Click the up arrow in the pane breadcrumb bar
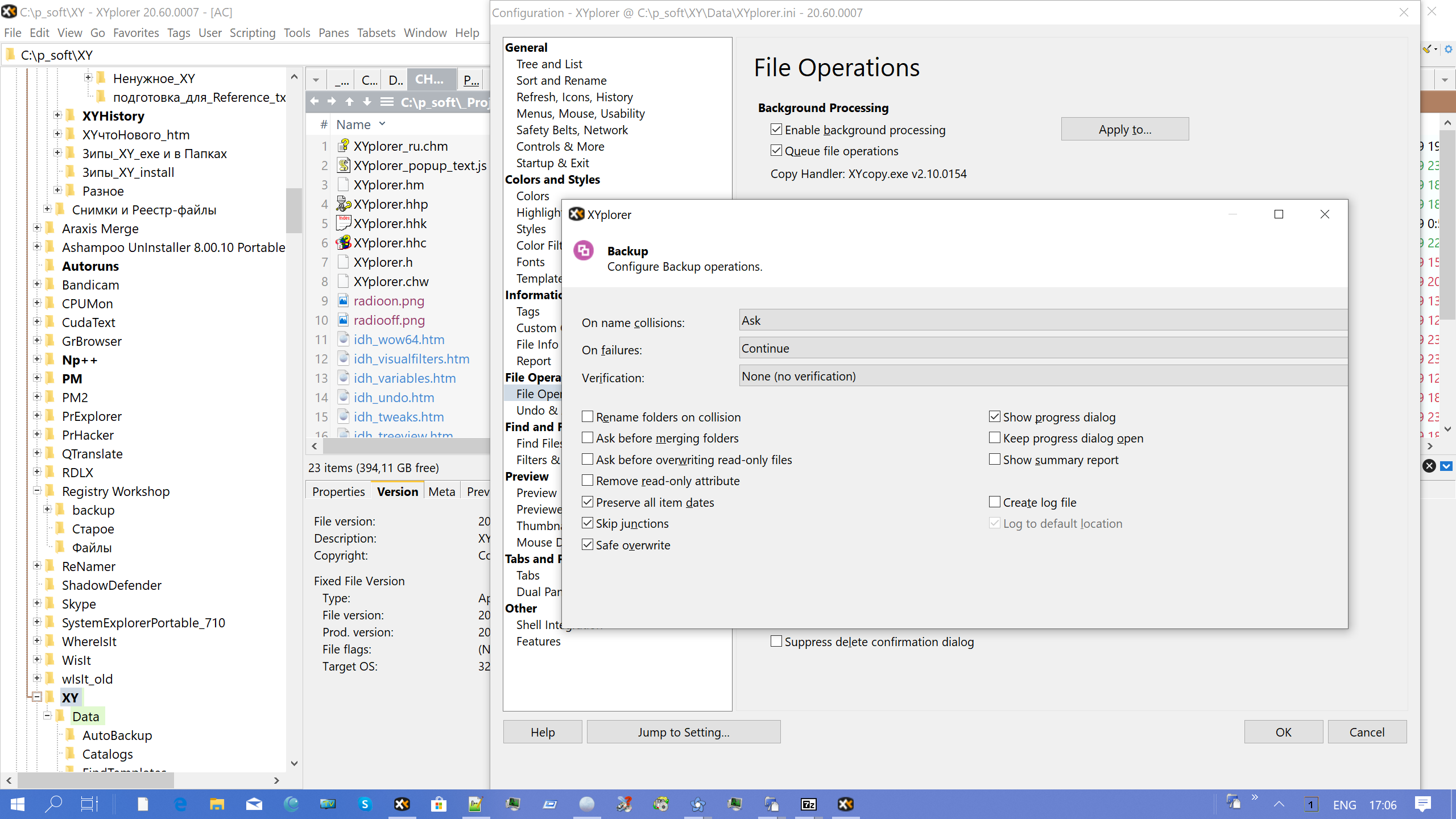 point(349,102)
